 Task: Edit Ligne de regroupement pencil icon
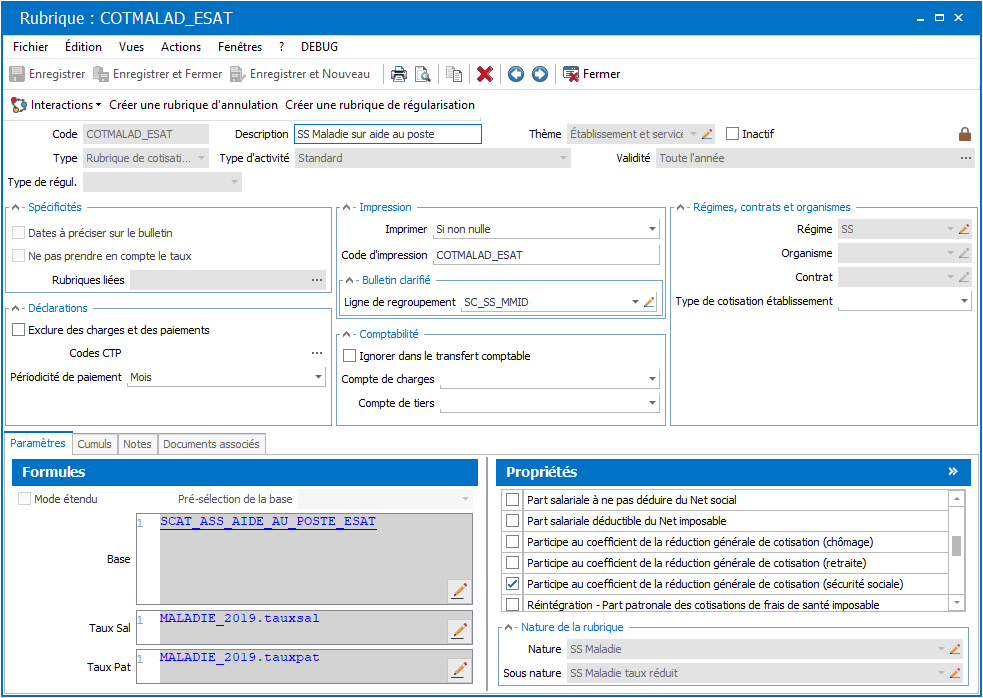coord(649,302)
